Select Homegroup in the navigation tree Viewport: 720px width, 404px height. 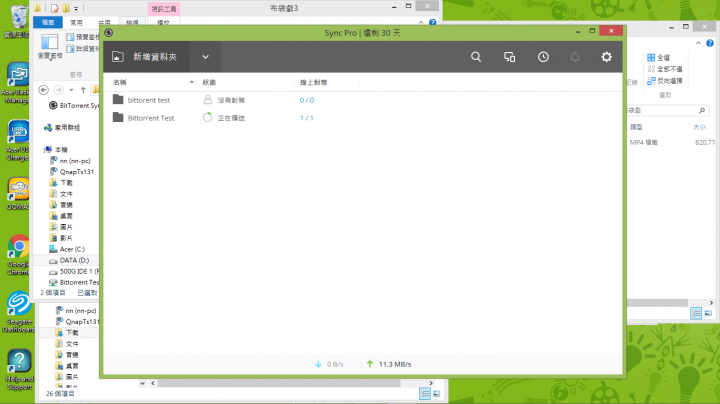[x=62, y=128]
